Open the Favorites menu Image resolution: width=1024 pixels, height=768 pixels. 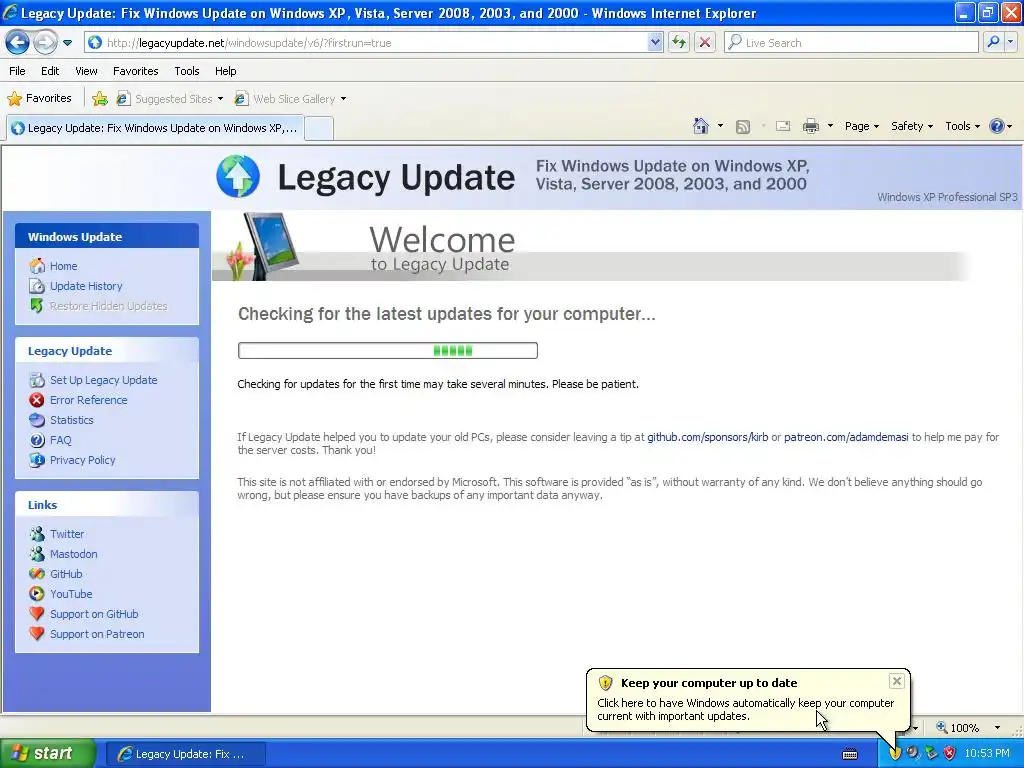pyautogui.click(x=135, y=71)
